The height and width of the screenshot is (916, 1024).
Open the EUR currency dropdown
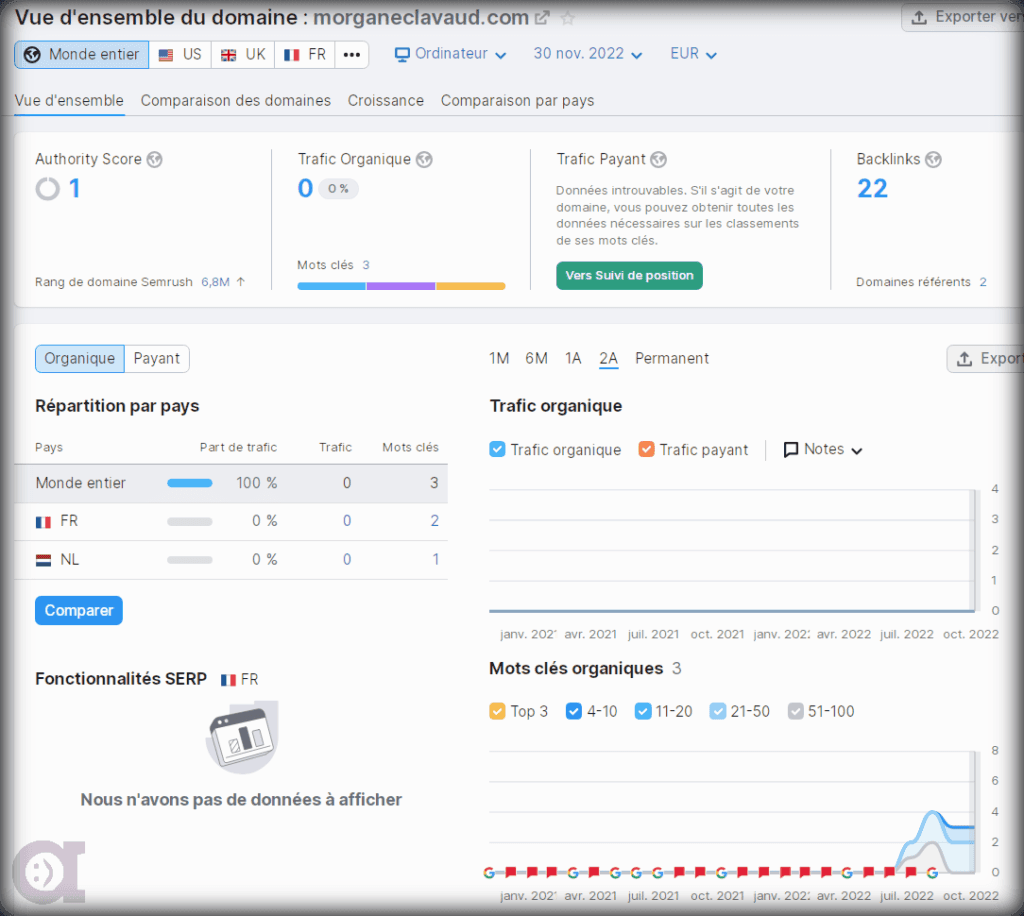tap(693, 54)
